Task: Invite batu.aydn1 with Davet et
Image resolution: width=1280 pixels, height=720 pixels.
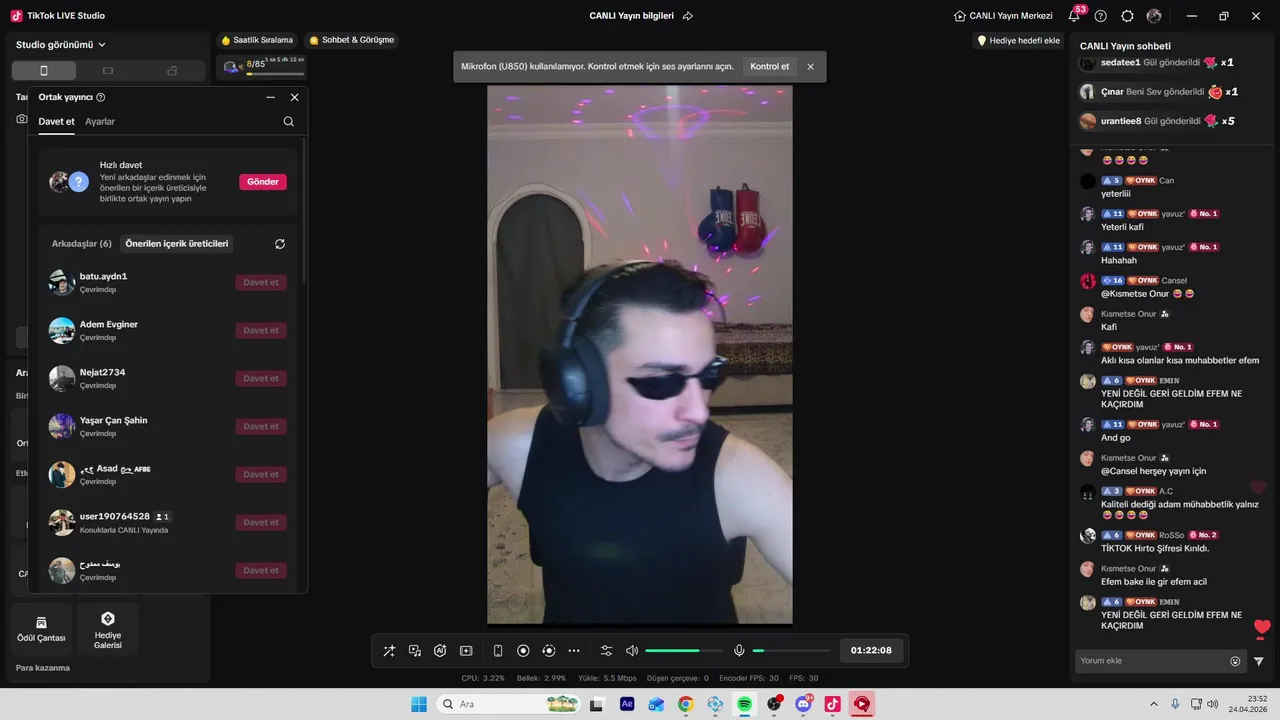Action: click(261, 282)
